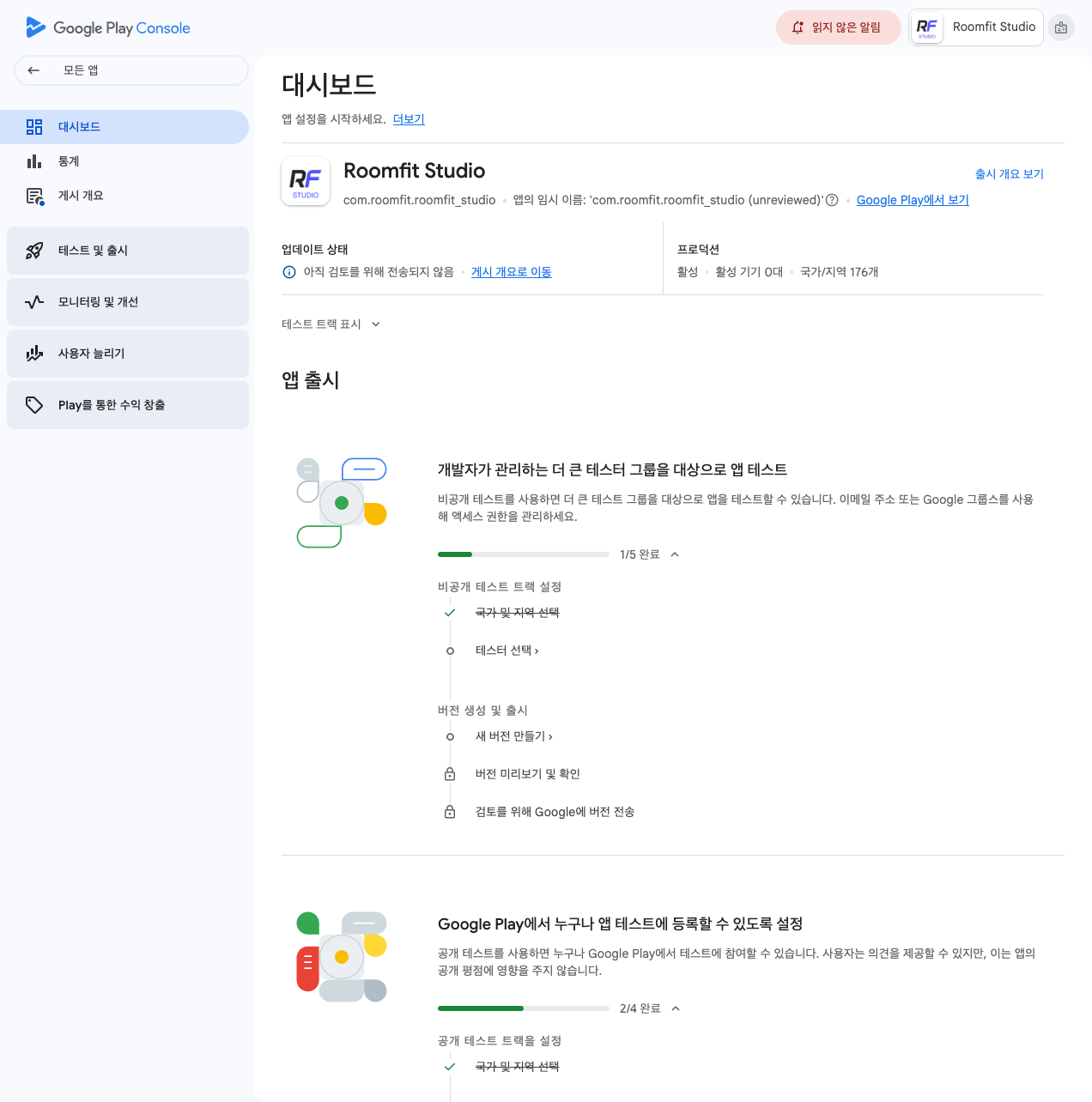Open 모니터링 및 개선 menu section
The image size is (1092, 1102).
tap(128, 302)
